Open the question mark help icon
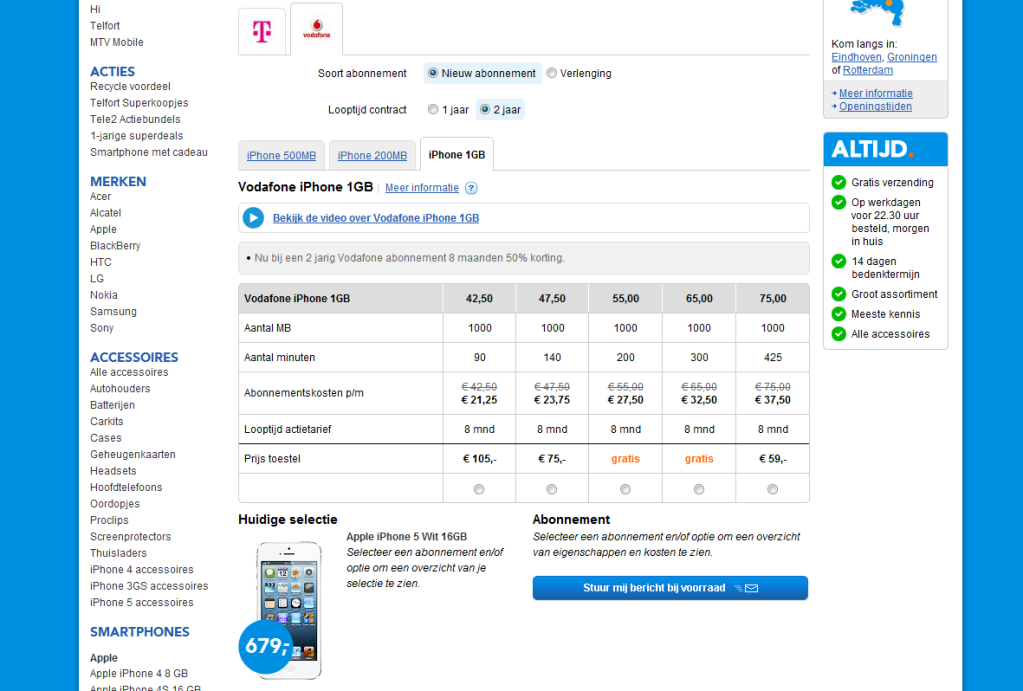Image resolution: width=1023 pixels, height=691 pixels. pos(471,188)
